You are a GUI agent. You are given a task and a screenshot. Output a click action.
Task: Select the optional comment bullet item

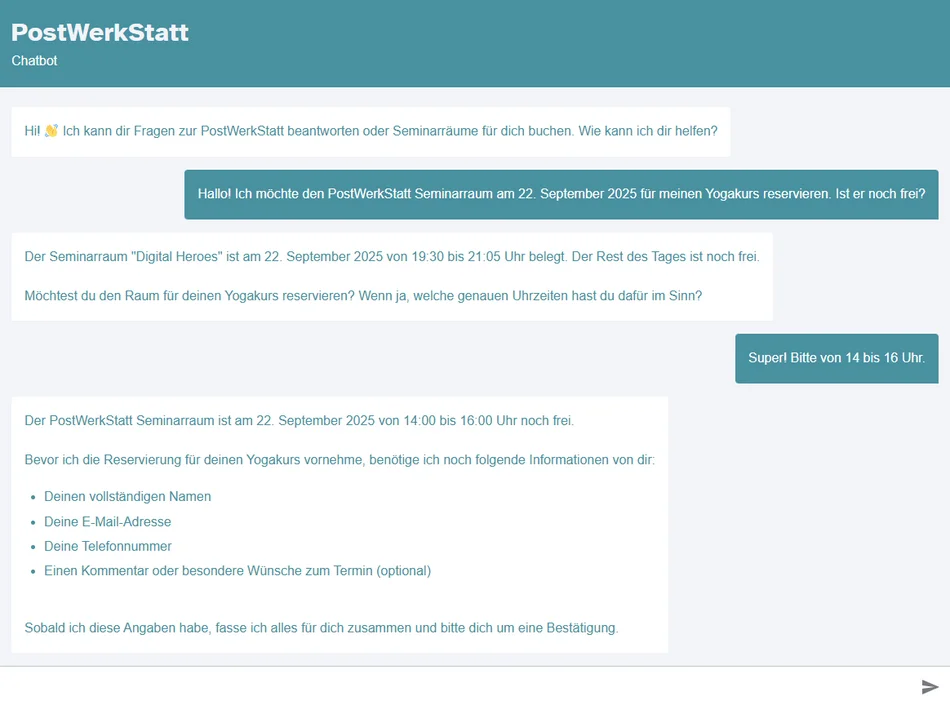(236, 570)
